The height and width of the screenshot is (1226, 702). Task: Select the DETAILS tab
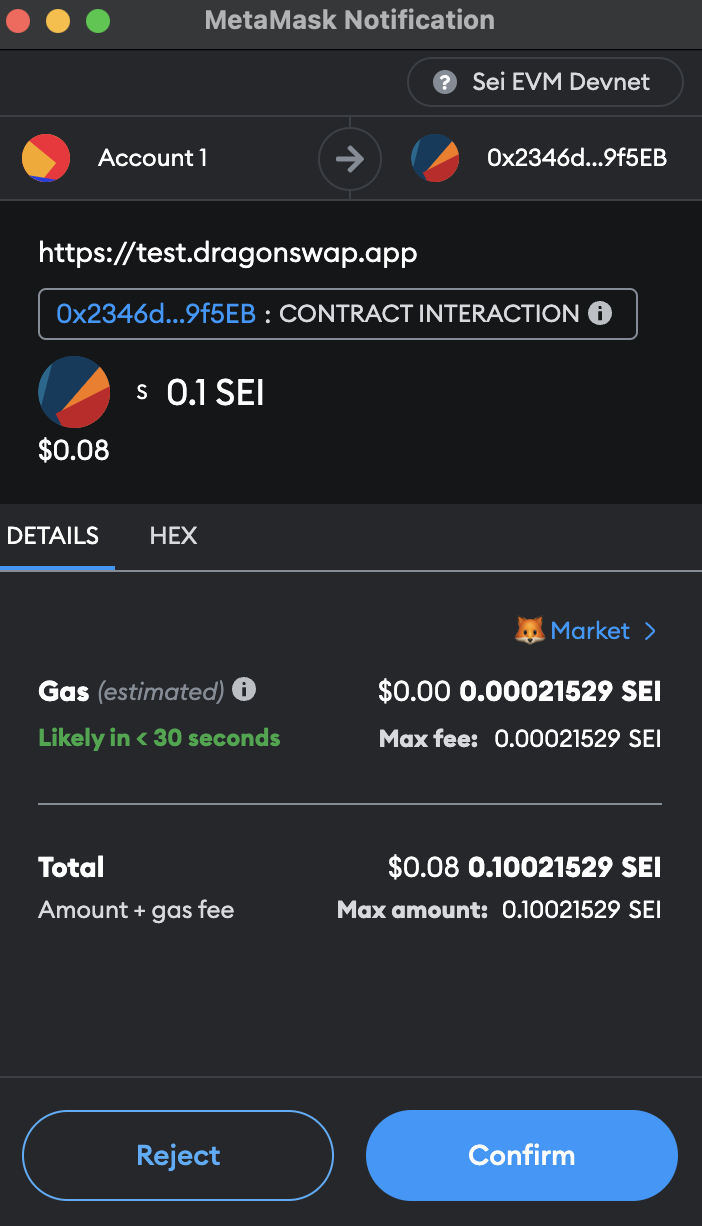52,536
